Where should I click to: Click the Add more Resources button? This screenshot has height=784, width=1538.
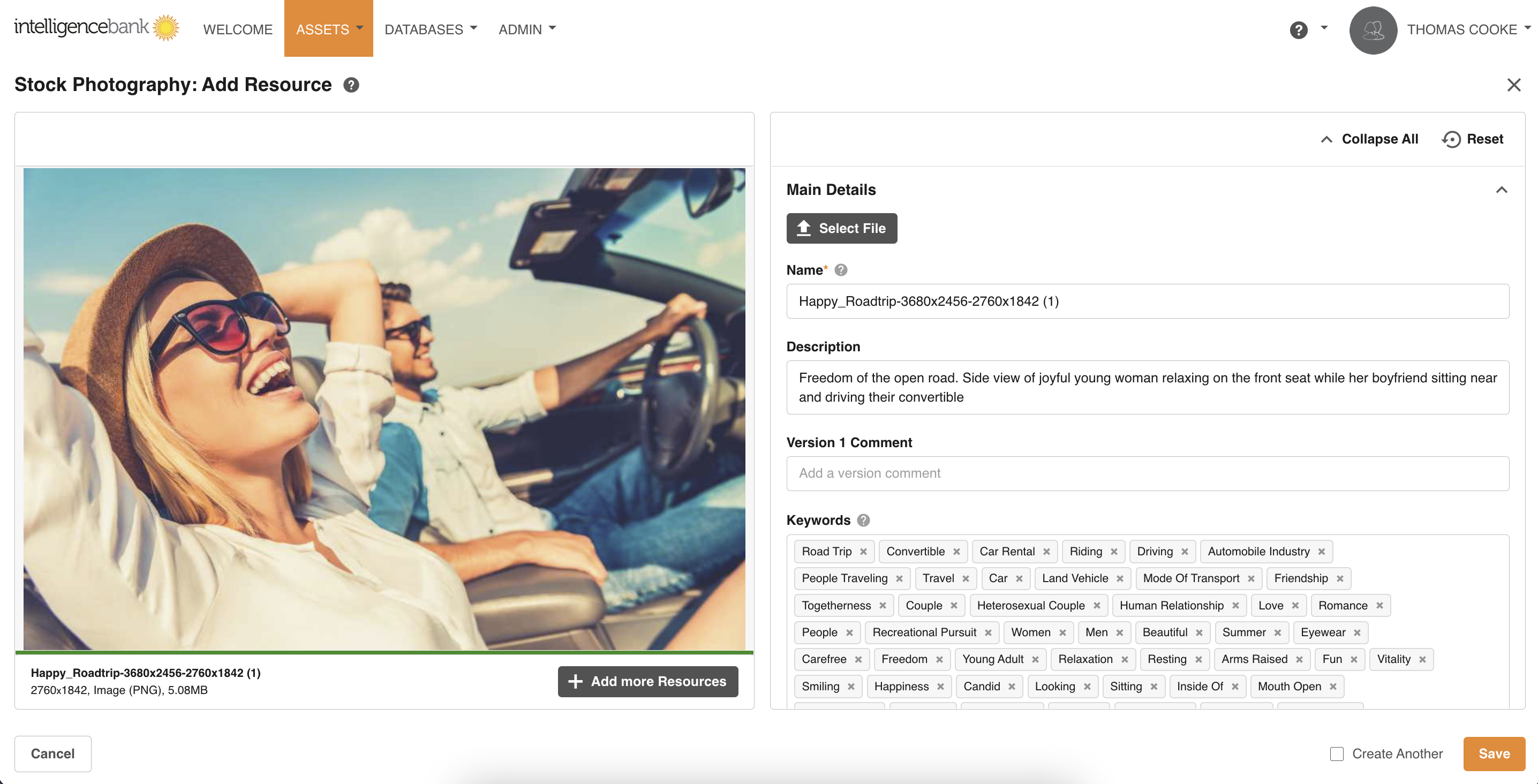pos(648,681)
